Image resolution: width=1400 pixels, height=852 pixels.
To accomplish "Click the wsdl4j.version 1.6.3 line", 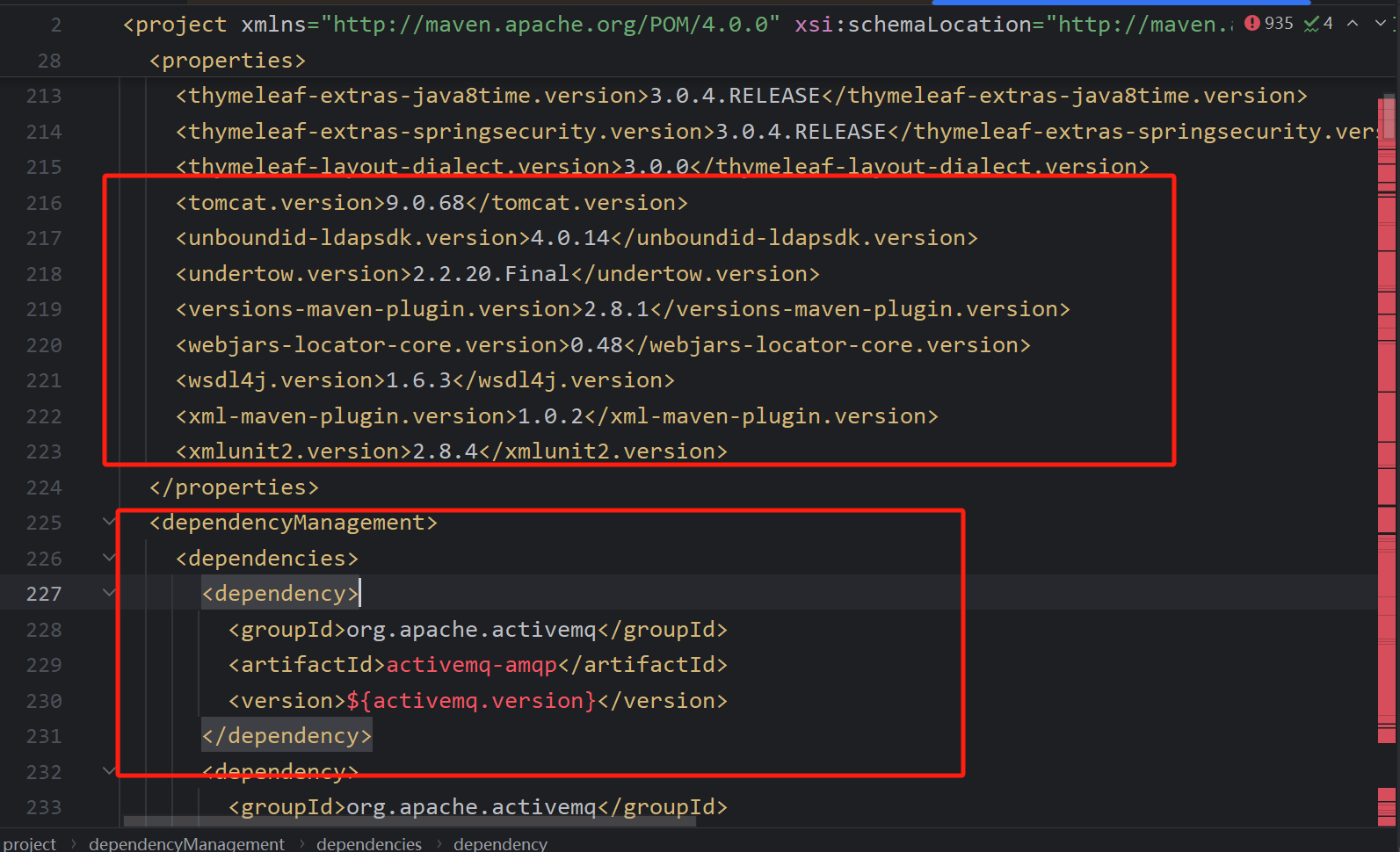I will coord(425,380).
